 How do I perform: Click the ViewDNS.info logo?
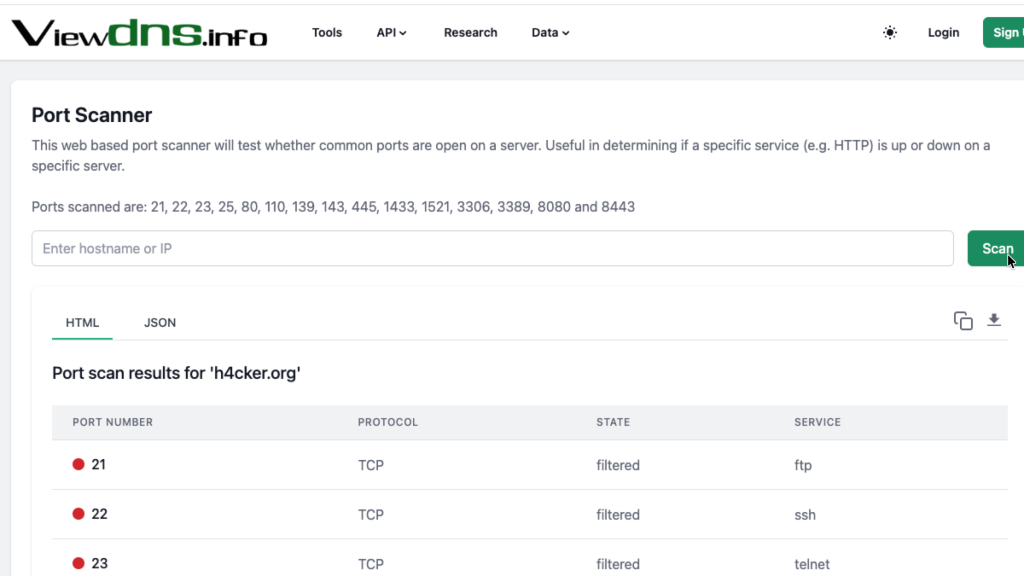pos(139,33)
